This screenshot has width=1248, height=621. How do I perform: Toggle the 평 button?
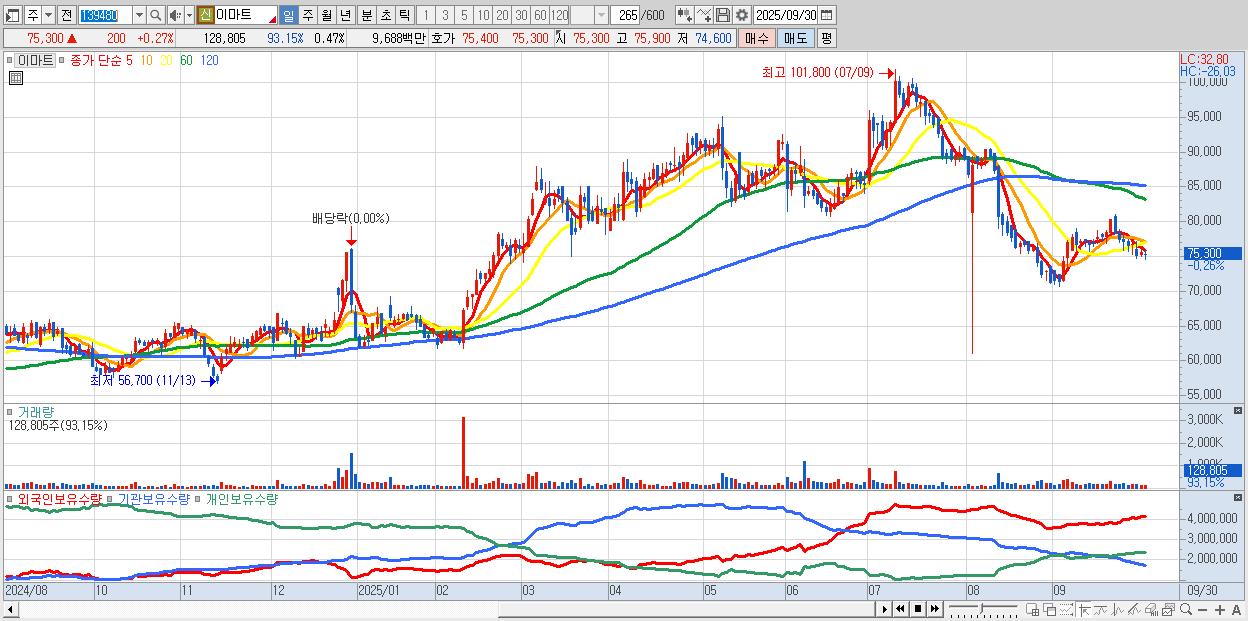(826, 38)
